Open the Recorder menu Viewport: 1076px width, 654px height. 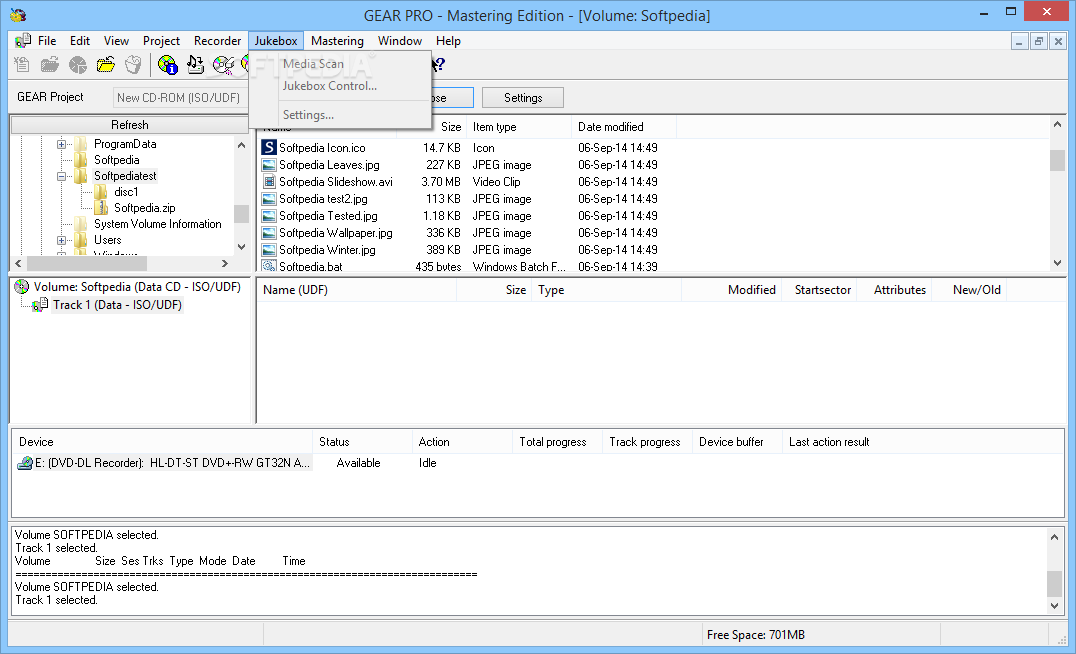coord(218,40)
